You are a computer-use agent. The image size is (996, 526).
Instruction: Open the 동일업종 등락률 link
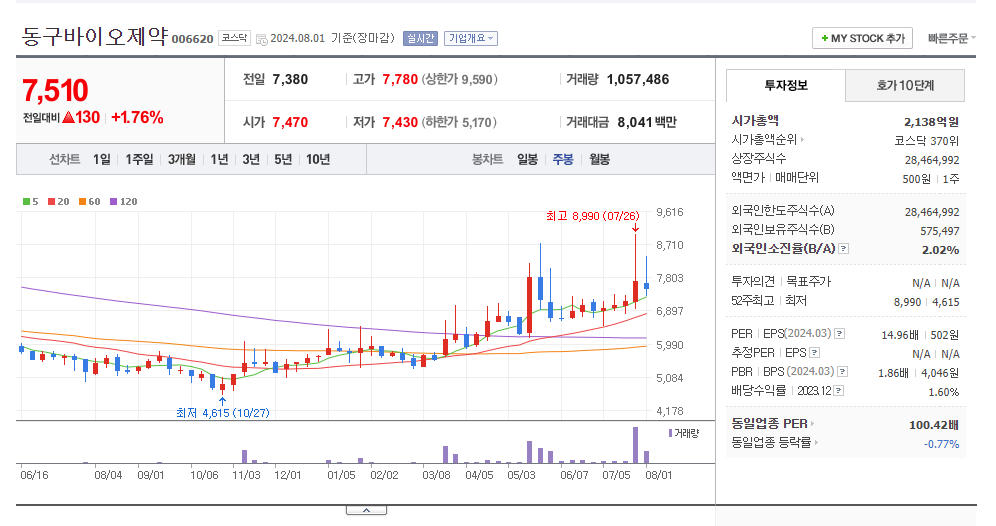point(771,443)
